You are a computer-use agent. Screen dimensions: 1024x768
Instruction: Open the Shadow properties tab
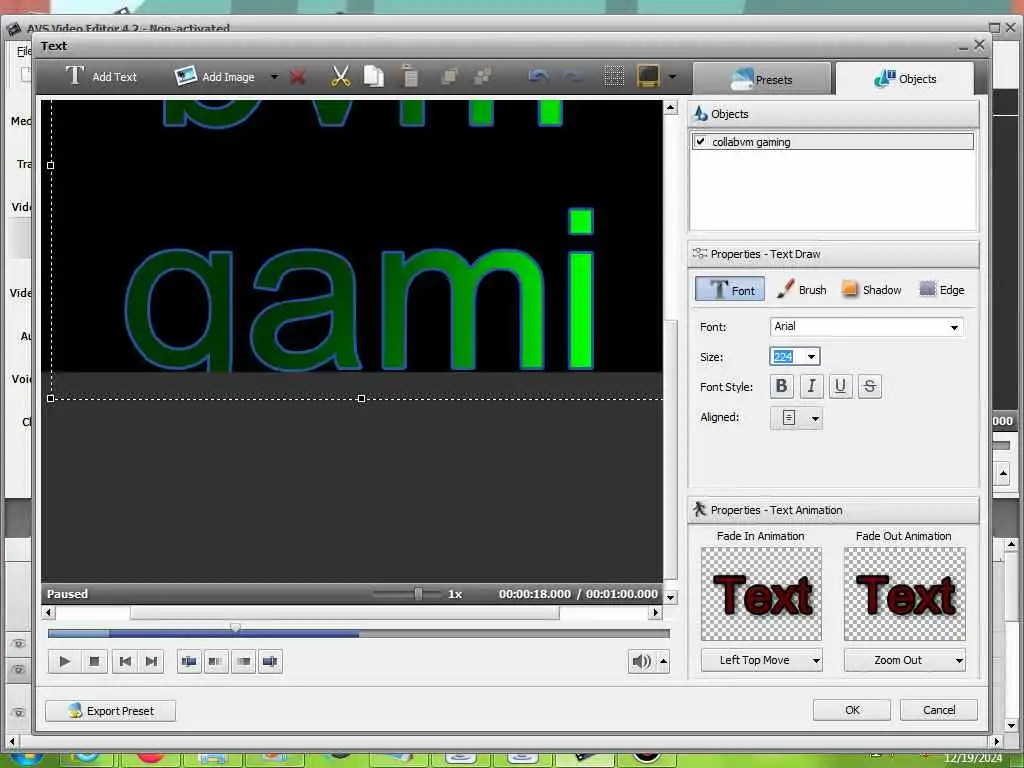(x=872, y=289)
